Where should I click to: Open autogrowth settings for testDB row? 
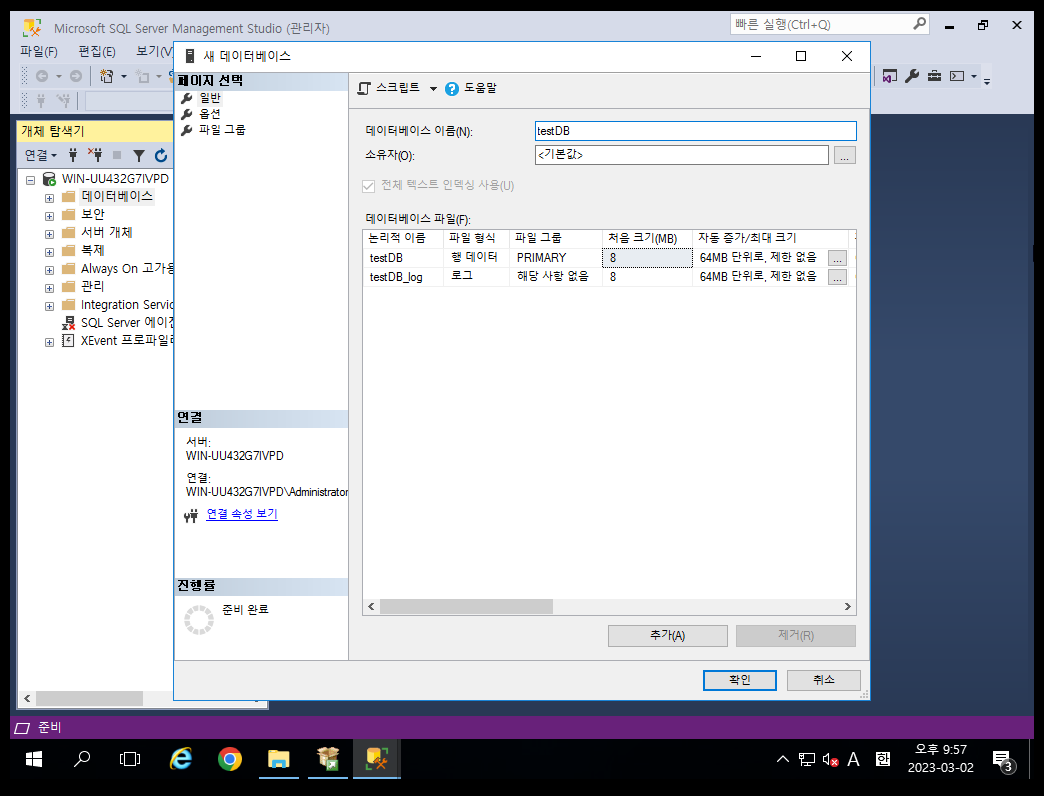(838, 258)
